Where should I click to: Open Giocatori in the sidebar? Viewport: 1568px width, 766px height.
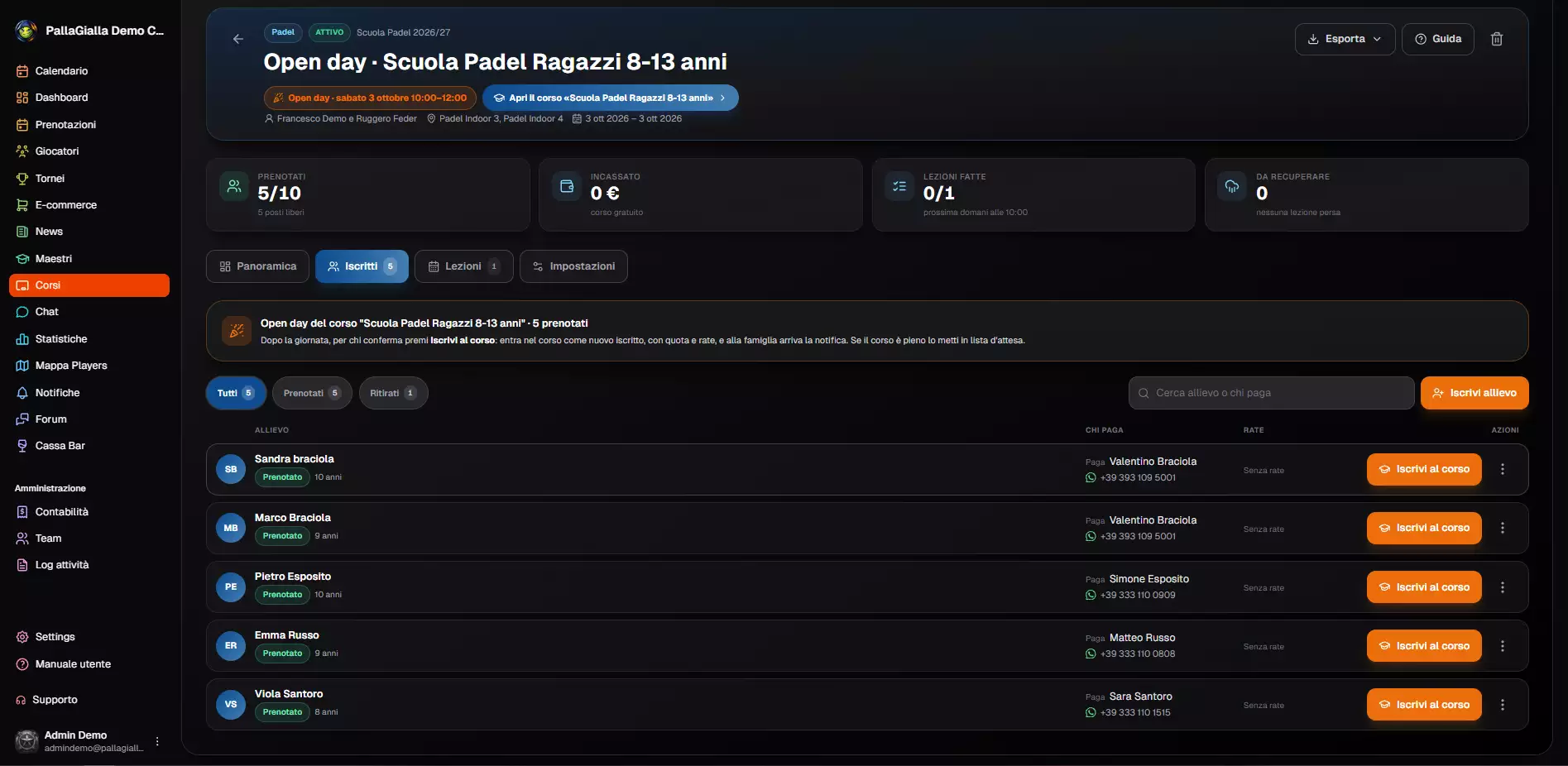point(57,151)
